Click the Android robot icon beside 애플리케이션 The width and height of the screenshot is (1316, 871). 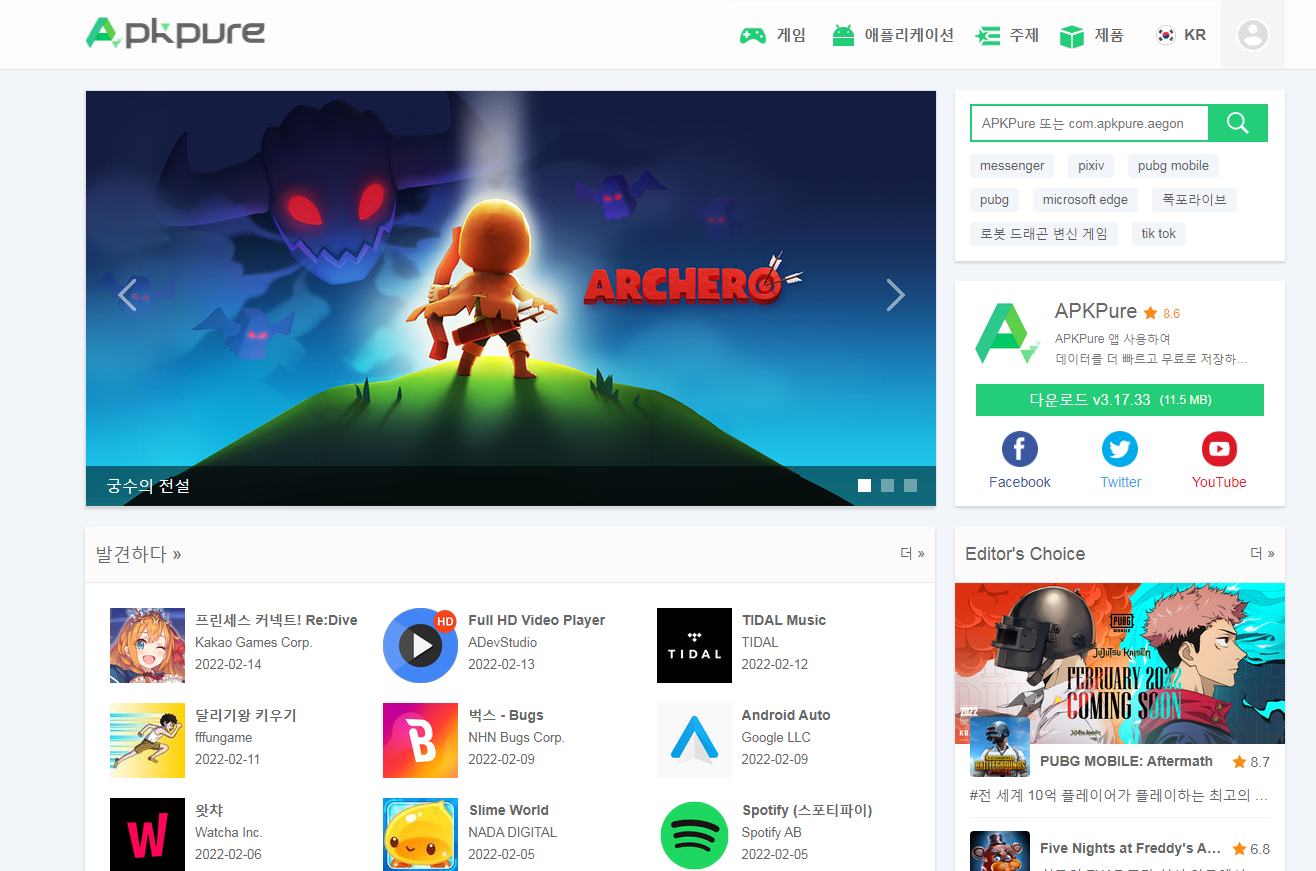[843, 36]
